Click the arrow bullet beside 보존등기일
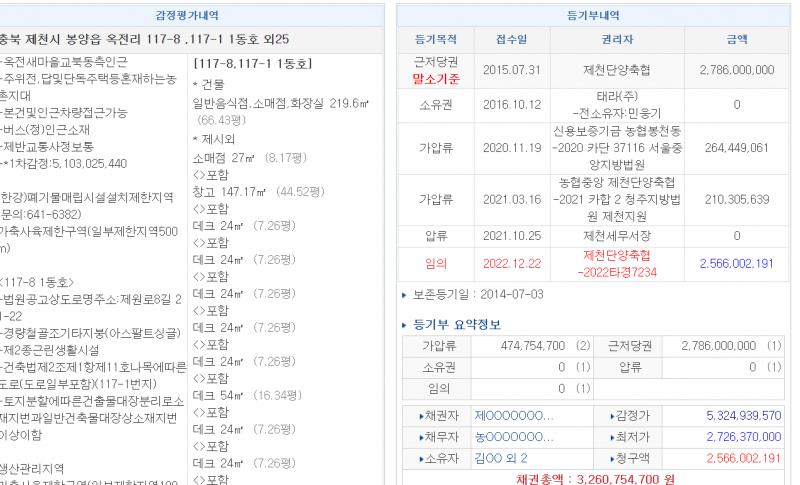Viewport: 800px width, 485px height. 405,296
